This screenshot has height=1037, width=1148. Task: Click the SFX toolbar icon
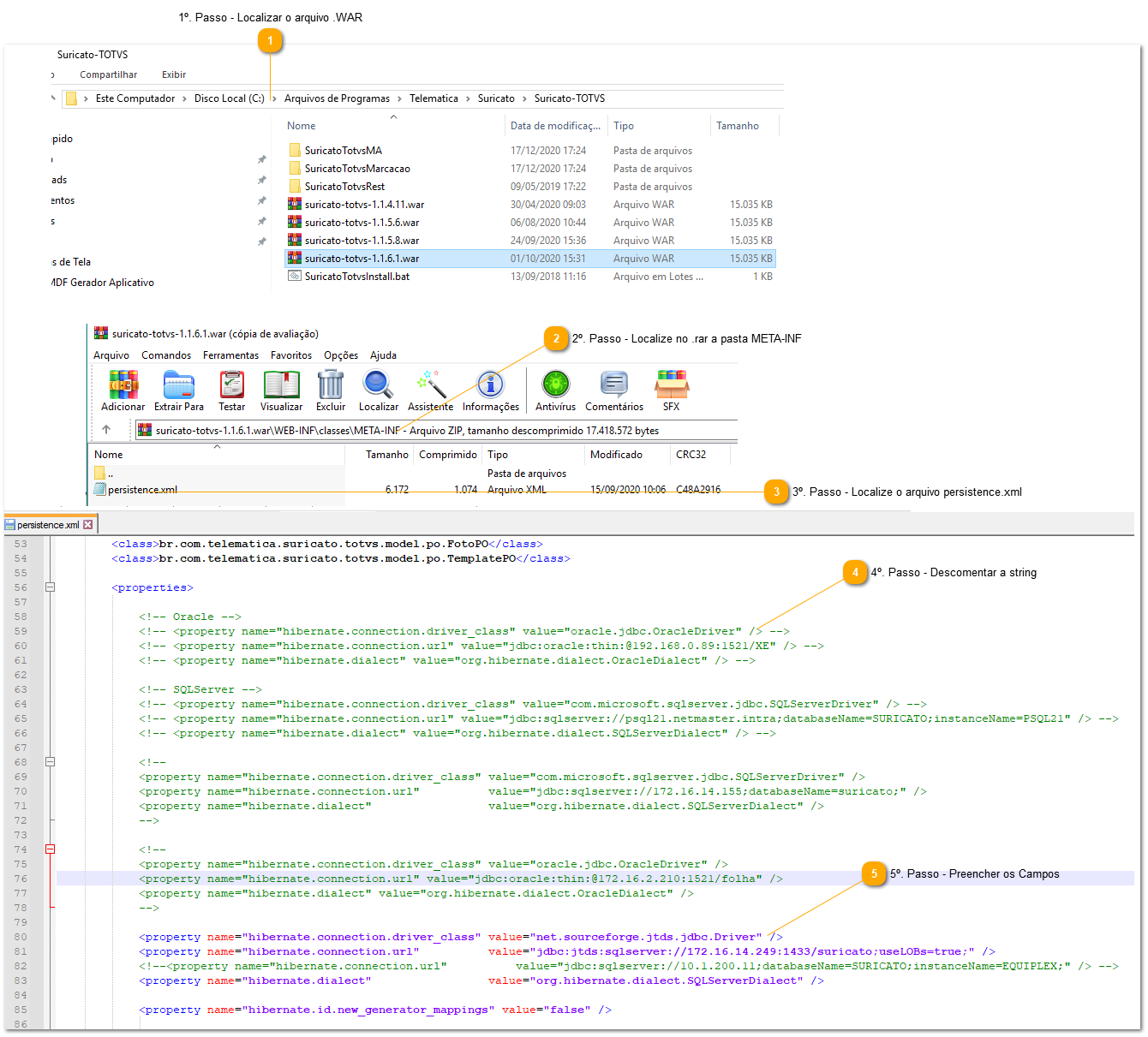[x=672, y=384]
